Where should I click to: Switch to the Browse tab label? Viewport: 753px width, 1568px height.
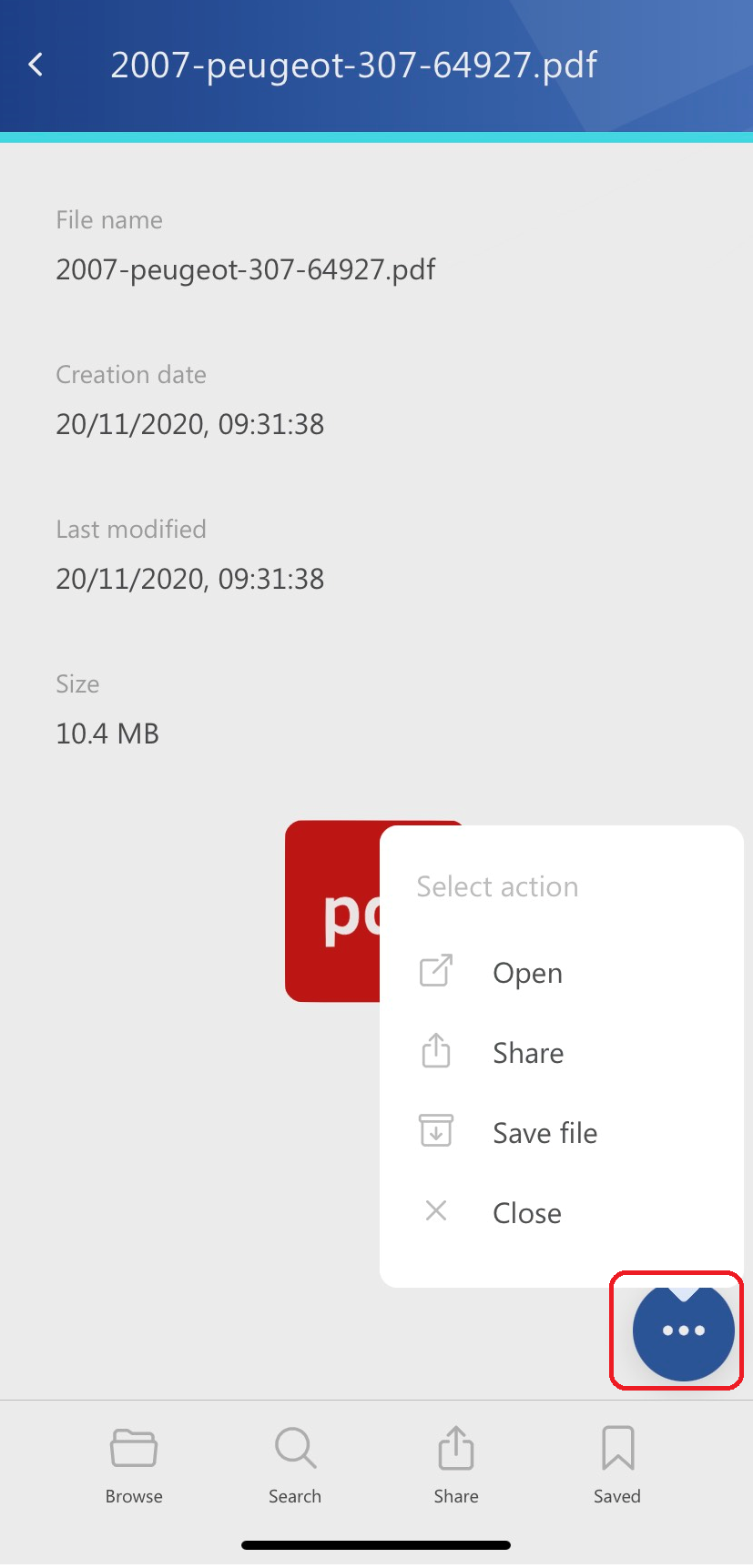[134, 1497]
